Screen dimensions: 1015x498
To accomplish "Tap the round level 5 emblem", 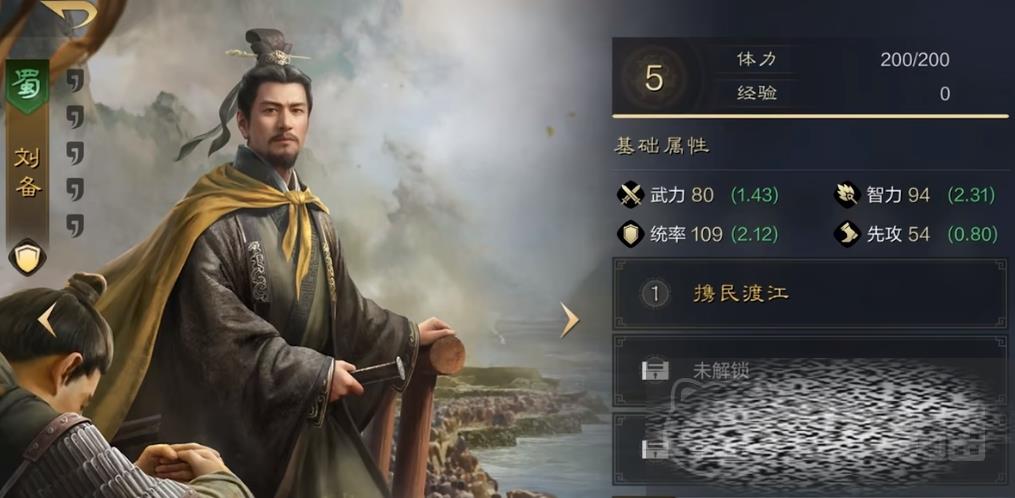I will pos(654,77).
